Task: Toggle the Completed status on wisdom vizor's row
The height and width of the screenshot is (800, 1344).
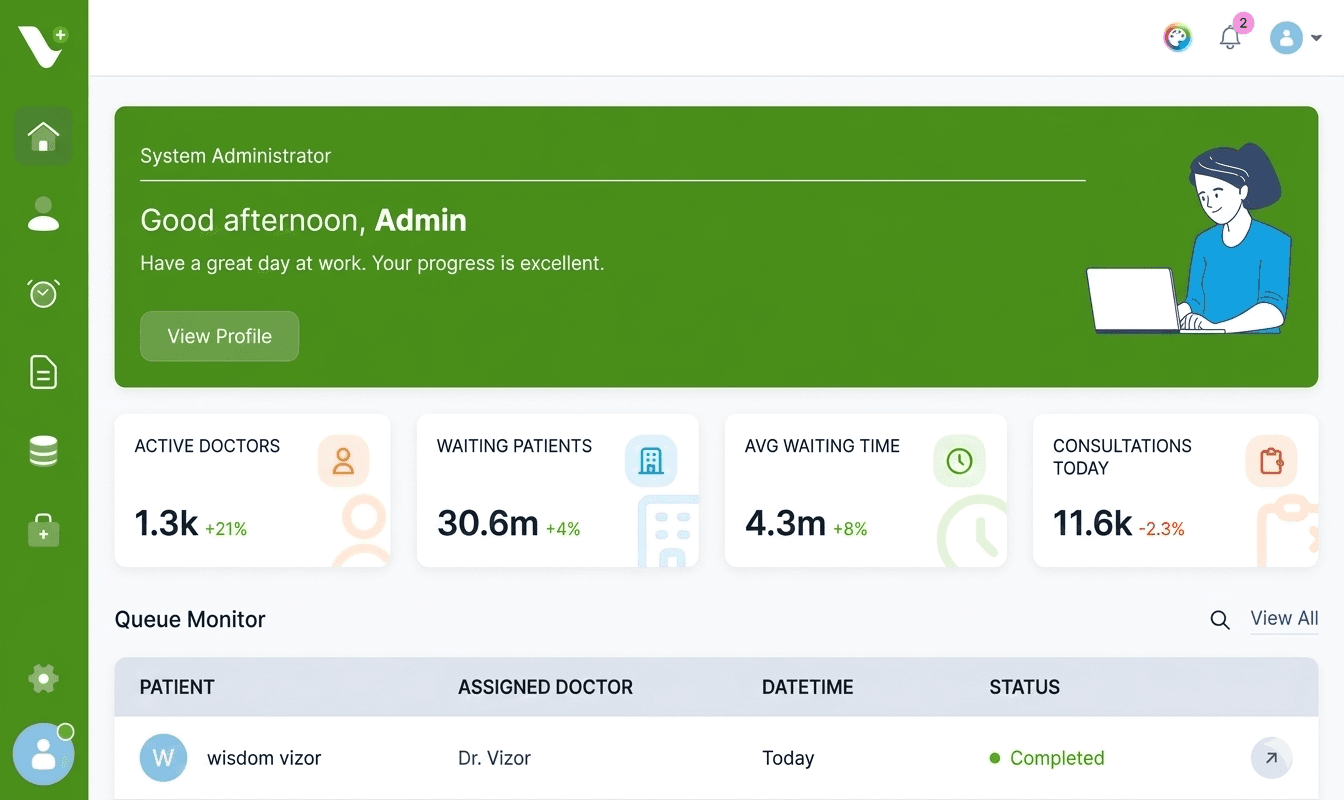Action: point(1057,758)
